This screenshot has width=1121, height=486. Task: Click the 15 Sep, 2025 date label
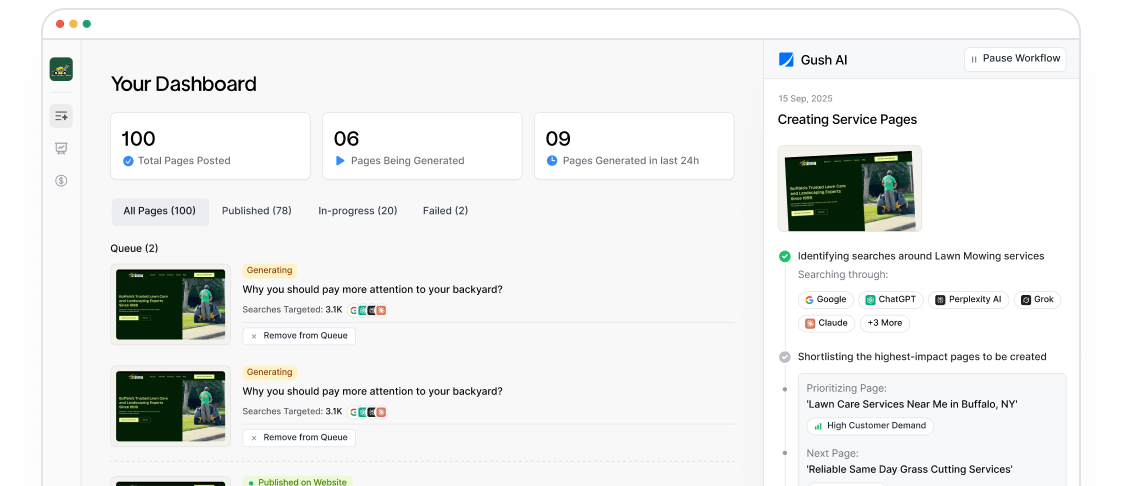pyautogui.click(x=805, y=99)
